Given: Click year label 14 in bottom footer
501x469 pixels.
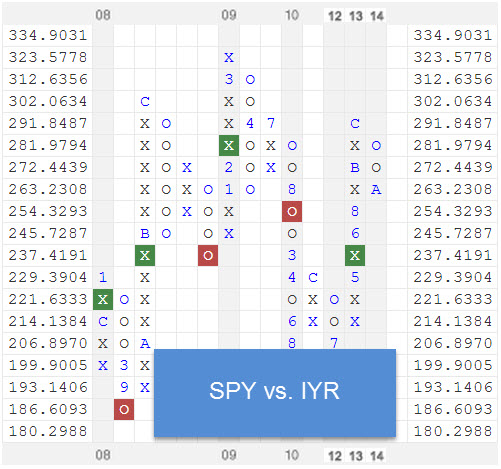Looking at the screenshot, I should (x=377, y=456).
